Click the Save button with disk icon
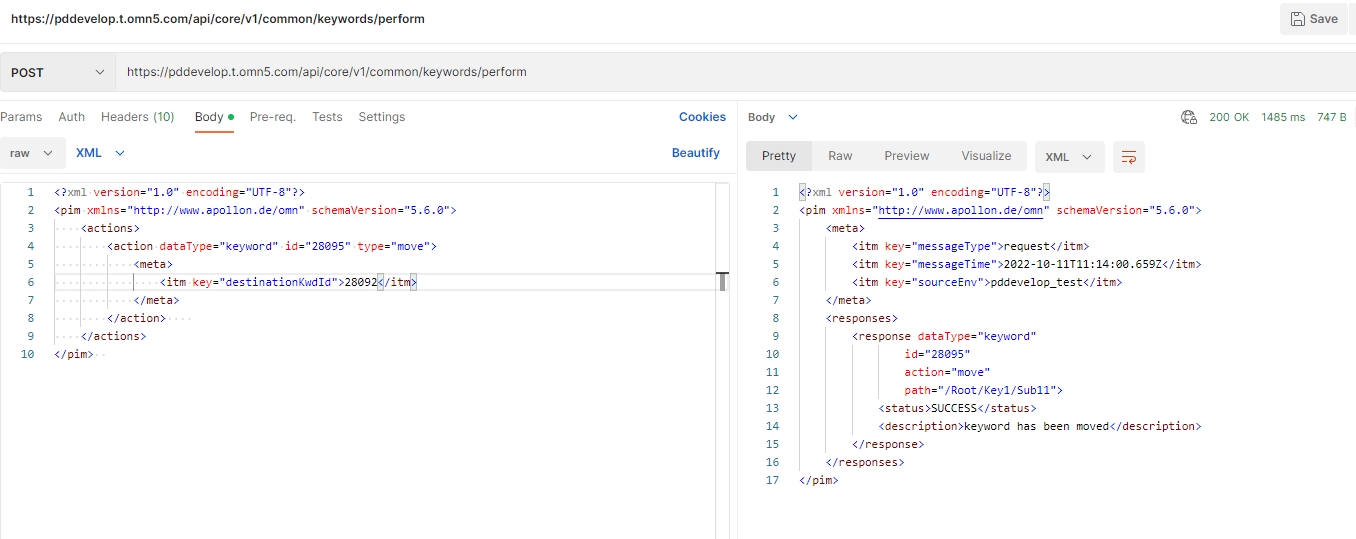 pos(1313,19)
